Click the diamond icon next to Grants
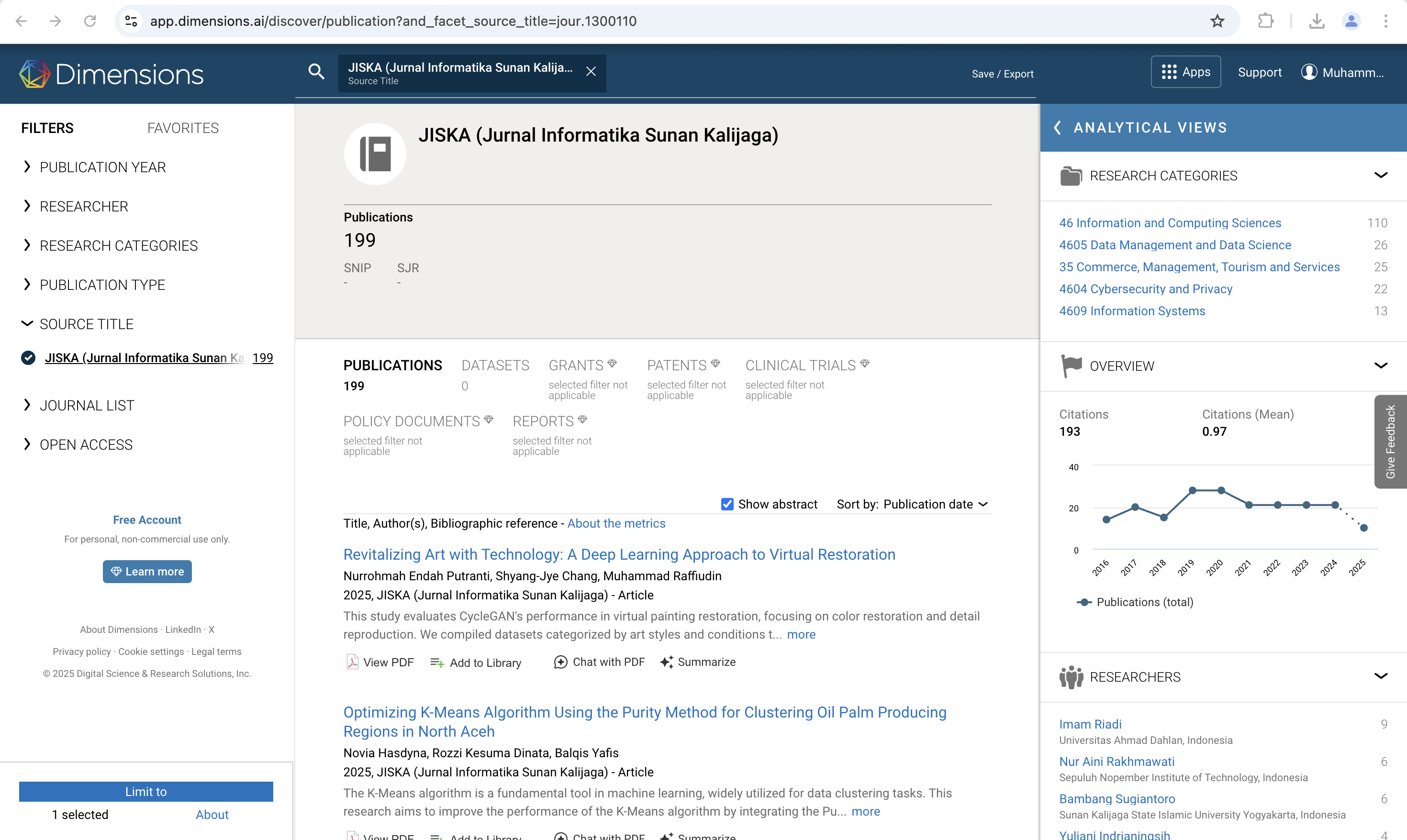 [612, 364]
